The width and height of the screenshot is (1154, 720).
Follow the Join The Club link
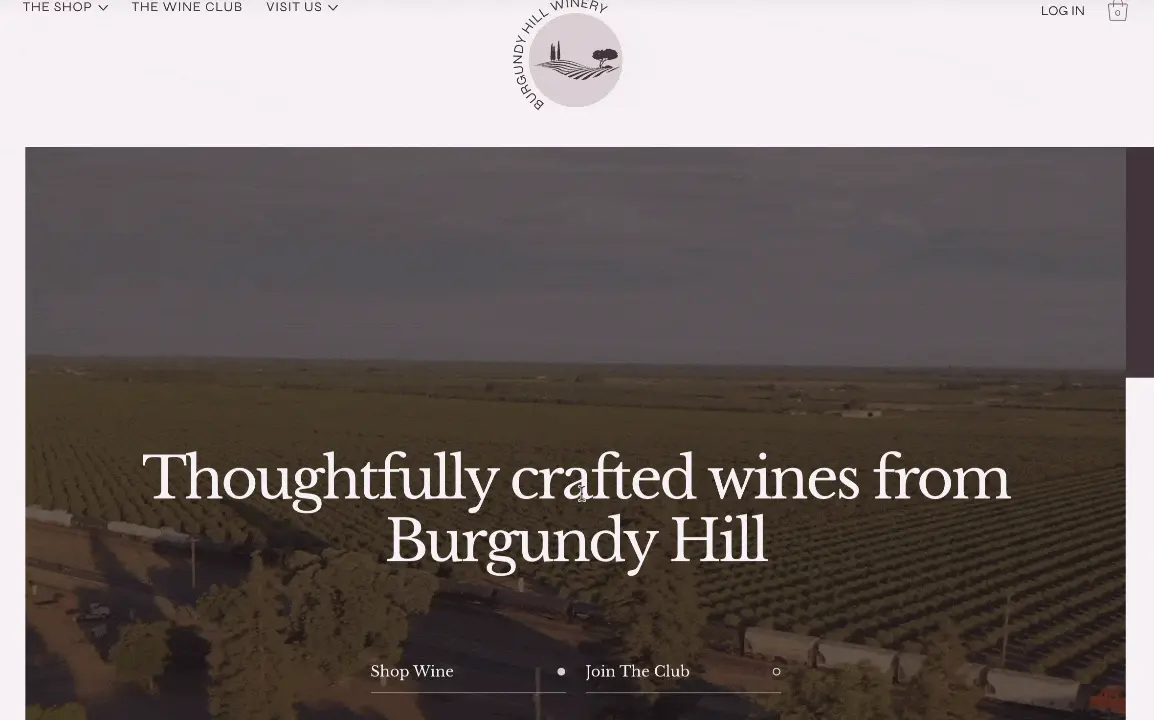[637, 671]
